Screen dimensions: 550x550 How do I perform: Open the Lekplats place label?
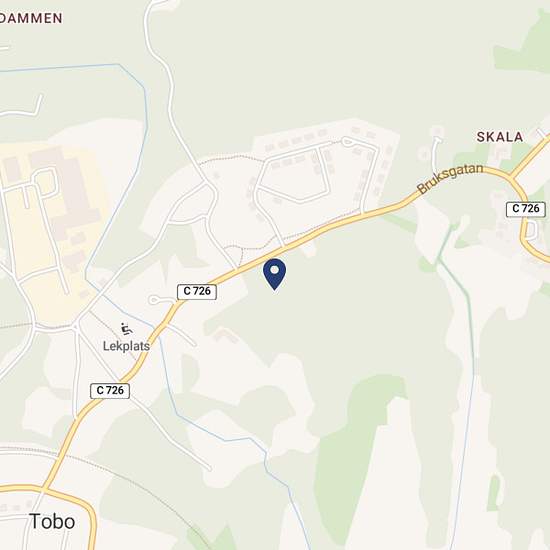click(126, 346)
